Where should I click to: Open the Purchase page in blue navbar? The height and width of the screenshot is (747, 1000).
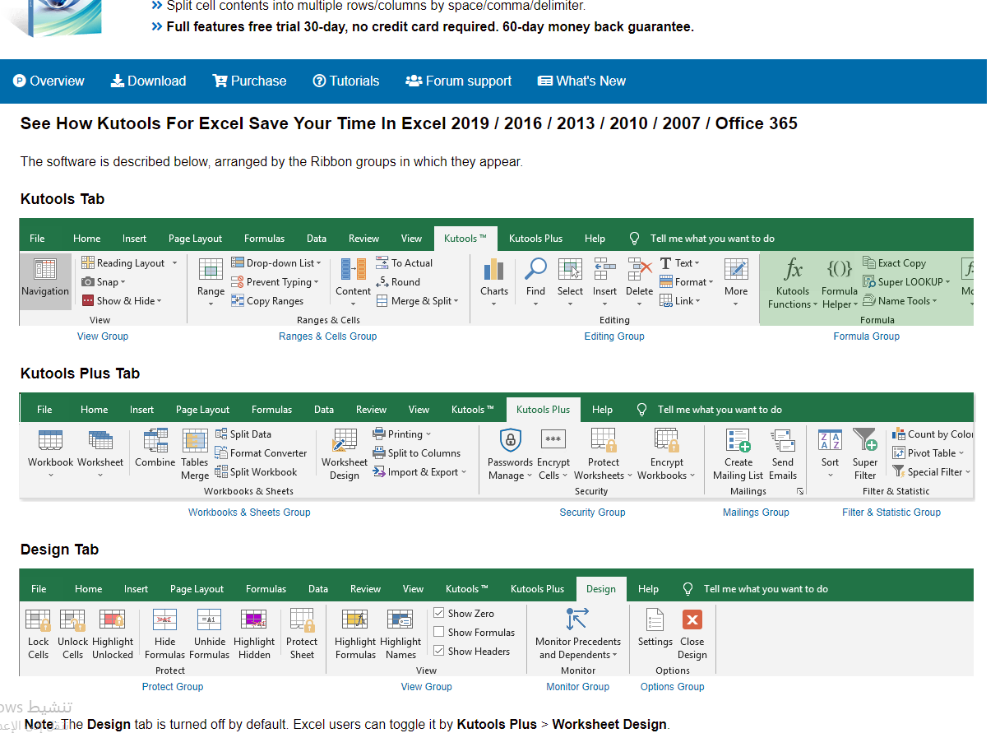coord(249,81)
